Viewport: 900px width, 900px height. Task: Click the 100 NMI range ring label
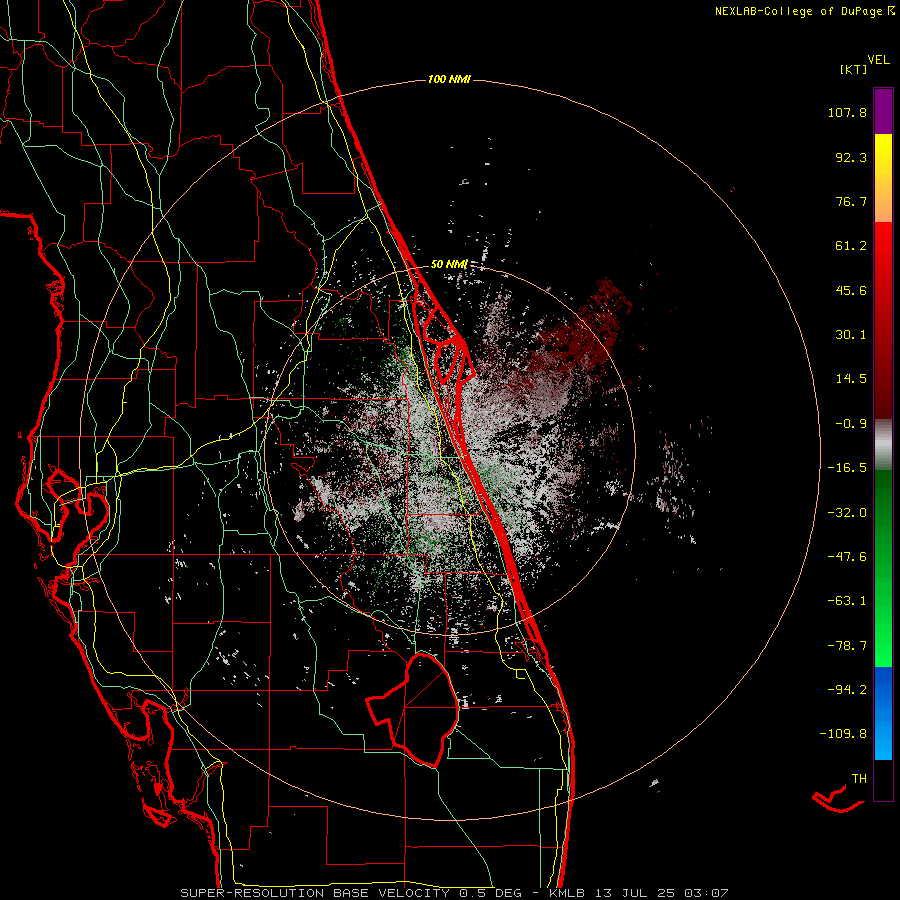(x=449, y=79)
